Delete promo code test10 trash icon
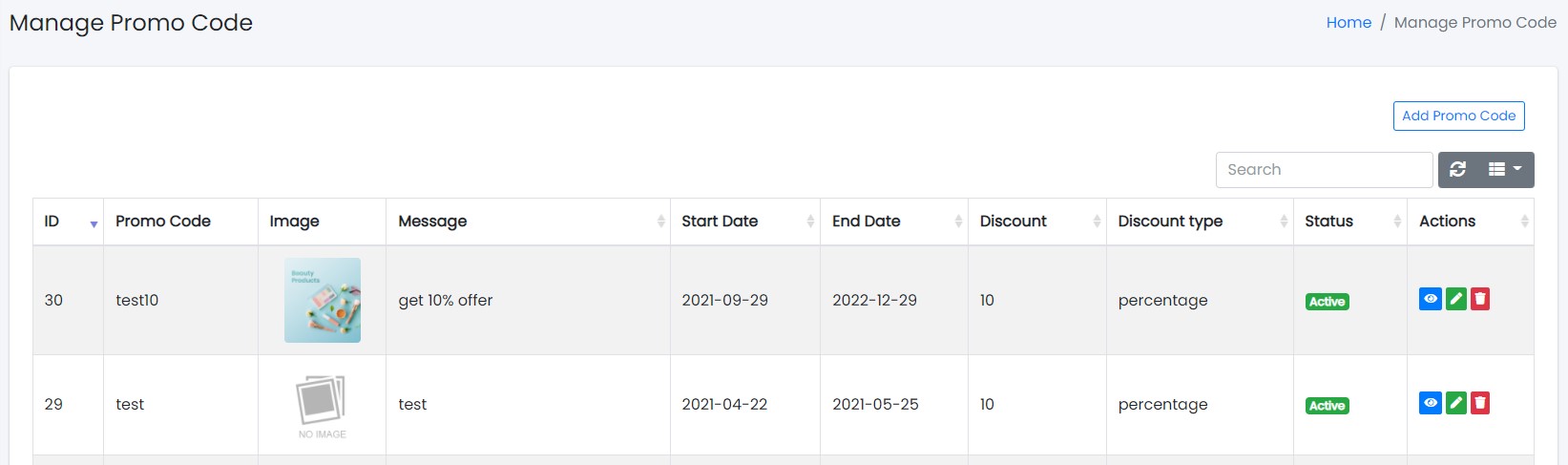Image resolution: width=1568 pixels, height=465 pixels. 1480,299
